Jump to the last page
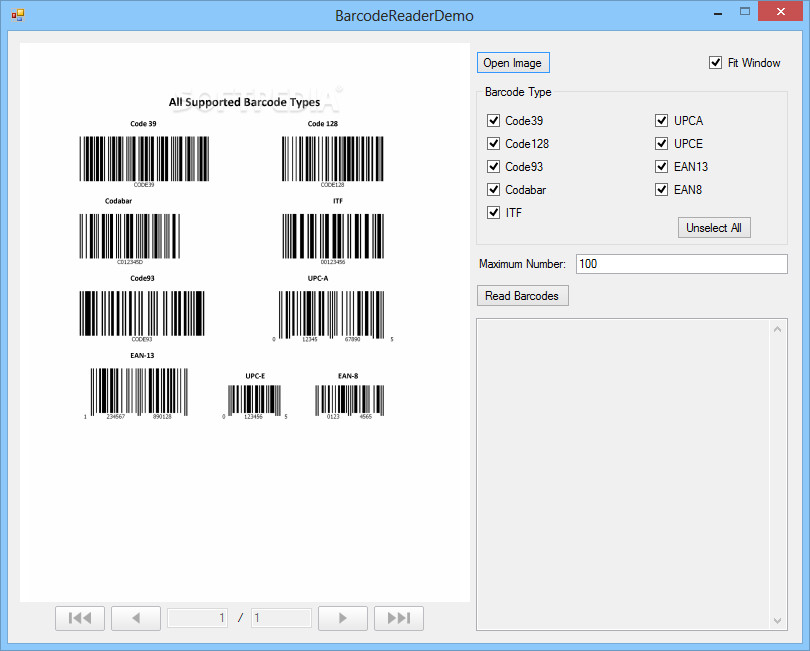 tap(399, 618)
